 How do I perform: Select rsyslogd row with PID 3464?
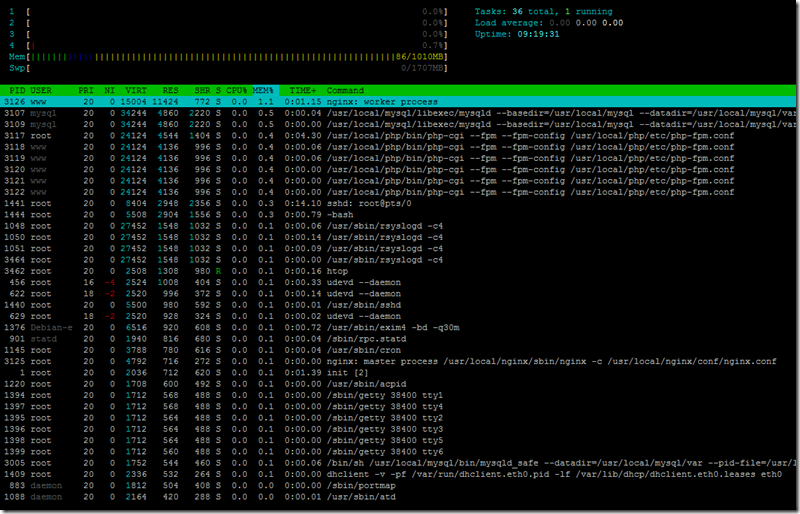tap(398, 260)
